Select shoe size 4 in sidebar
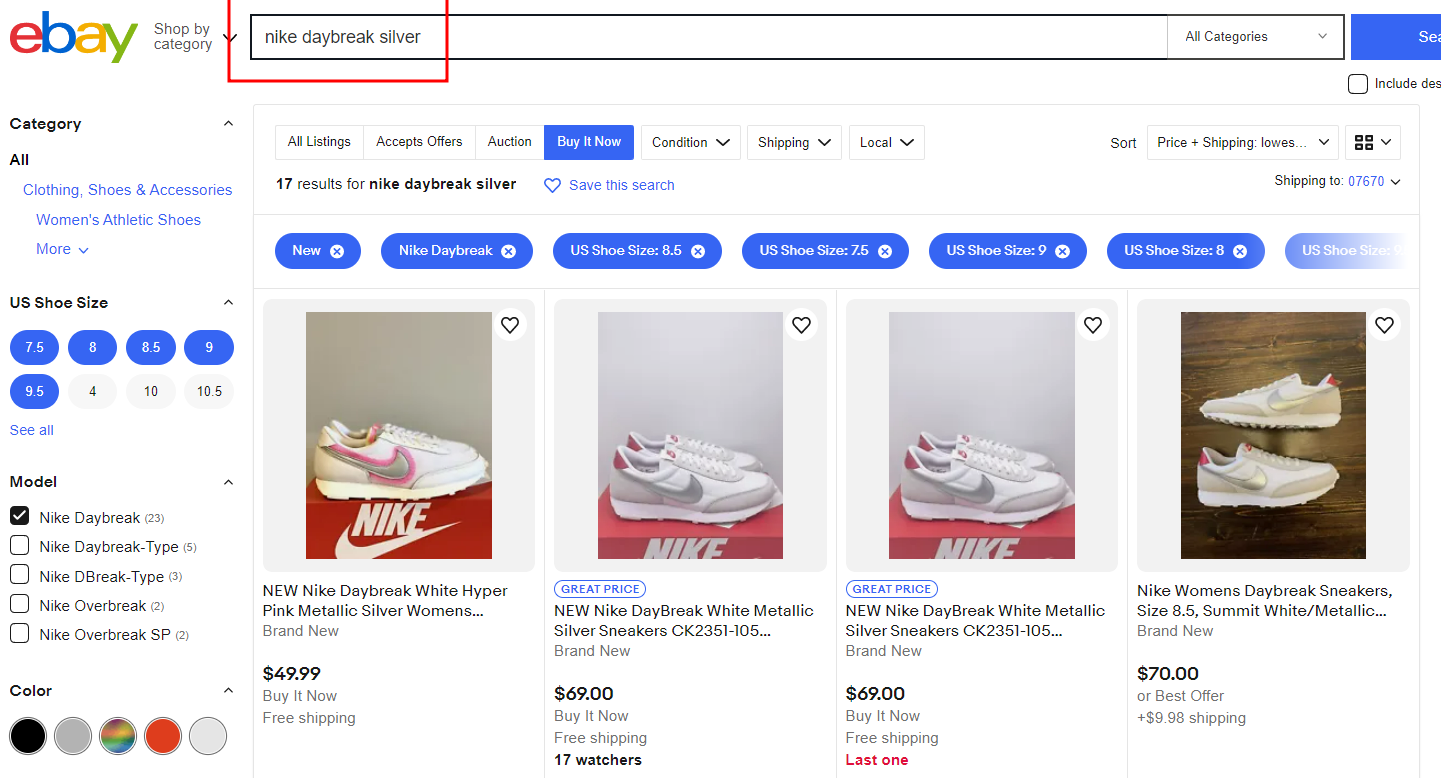The image size is (1441, 778). [x=93, y=391]
